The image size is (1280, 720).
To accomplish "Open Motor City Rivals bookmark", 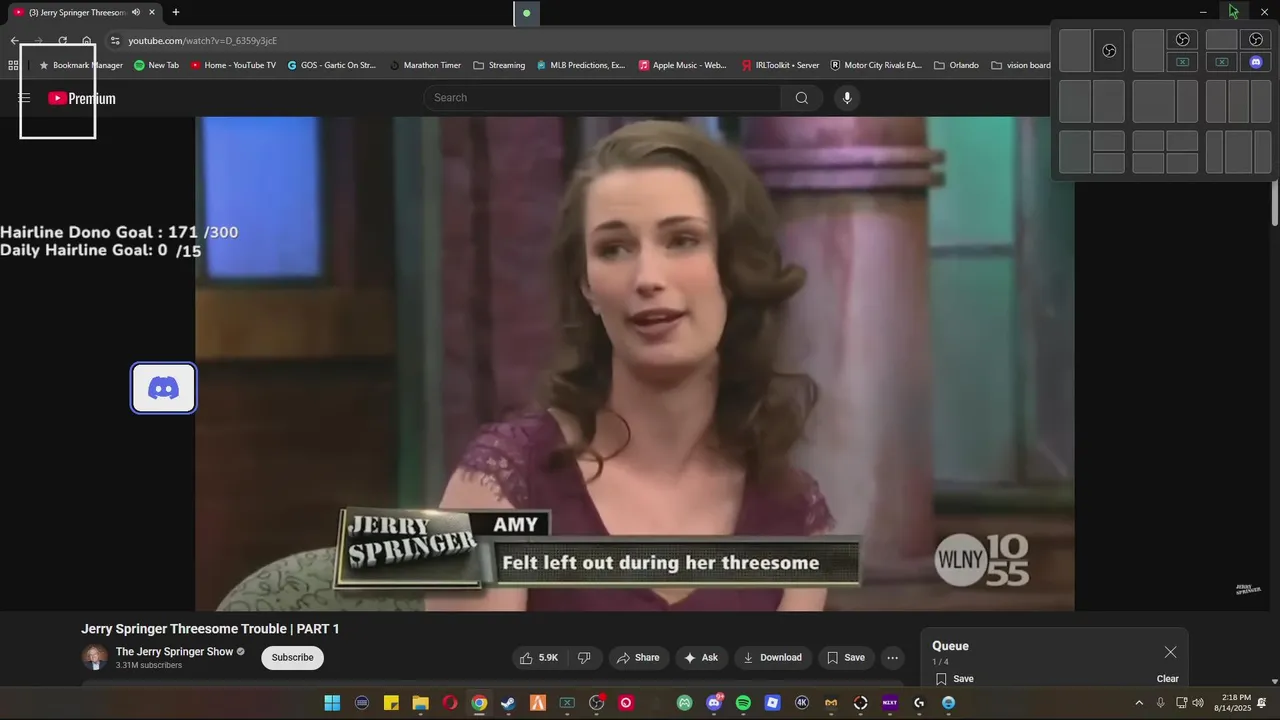I will (x=876, y=65).
